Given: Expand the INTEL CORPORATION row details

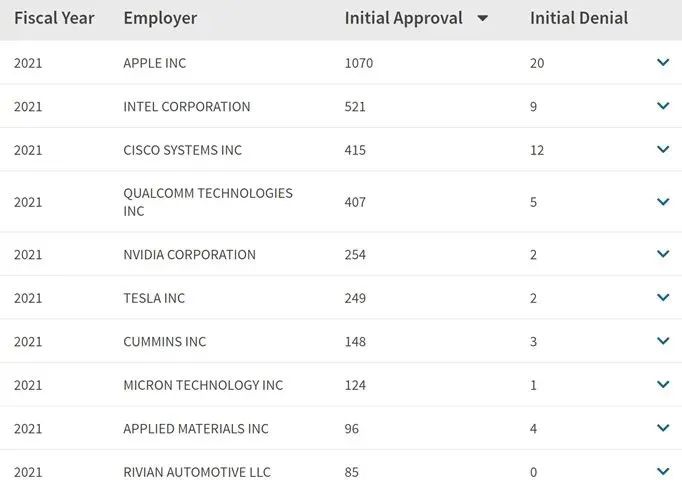Looking at the screenshot, I should pyautogui.click(x=662, y=106).
